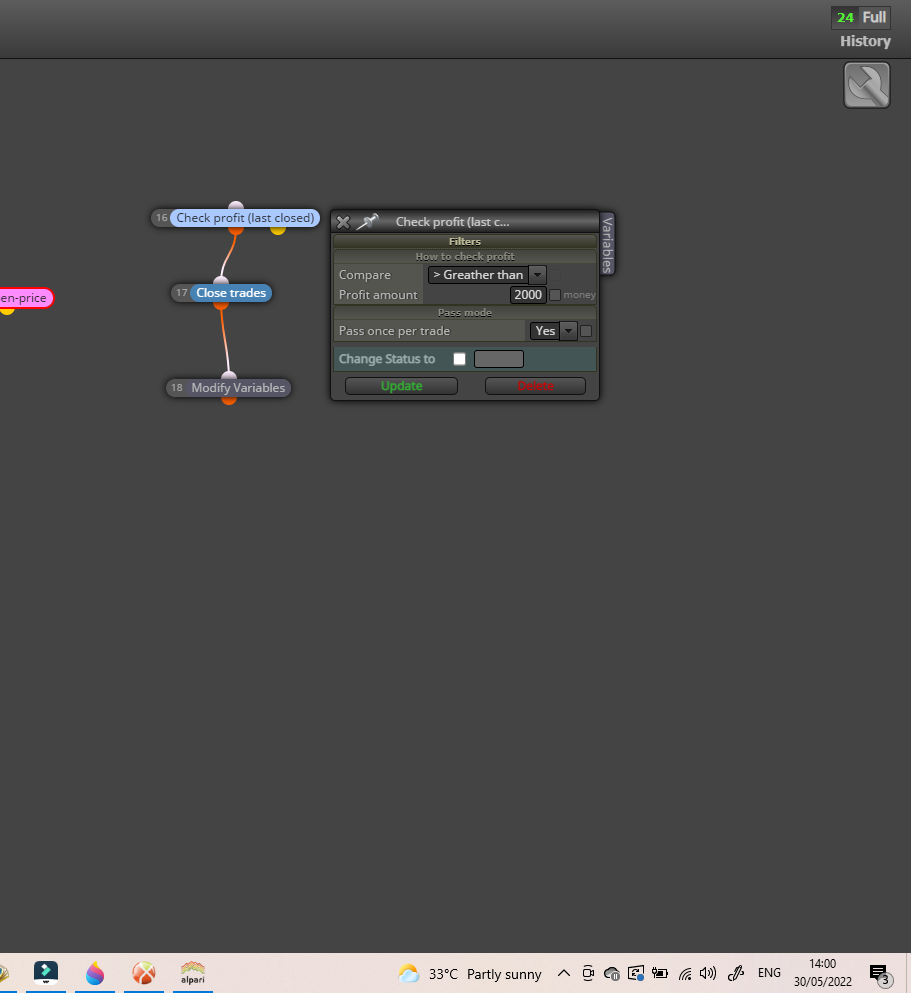
Task: Open the Filmora app in the taskbar
Action: coord(46,972)
